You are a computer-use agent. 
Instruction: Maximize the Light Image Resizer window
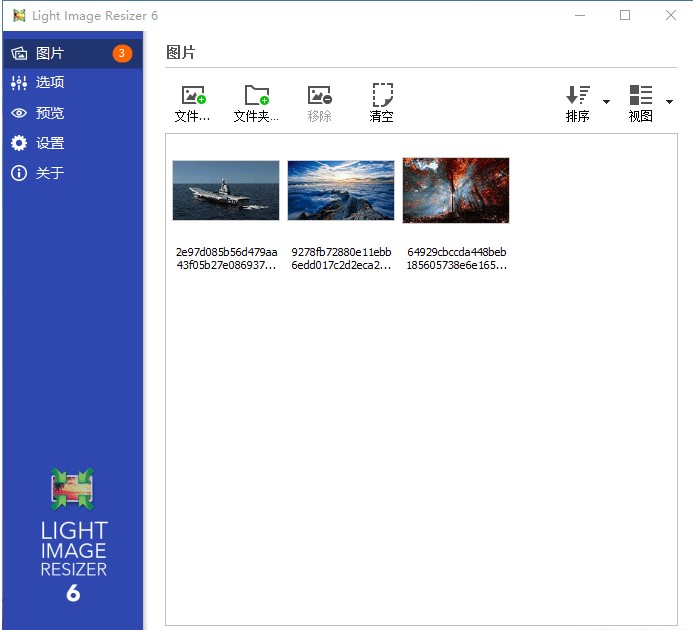(625, 15)
